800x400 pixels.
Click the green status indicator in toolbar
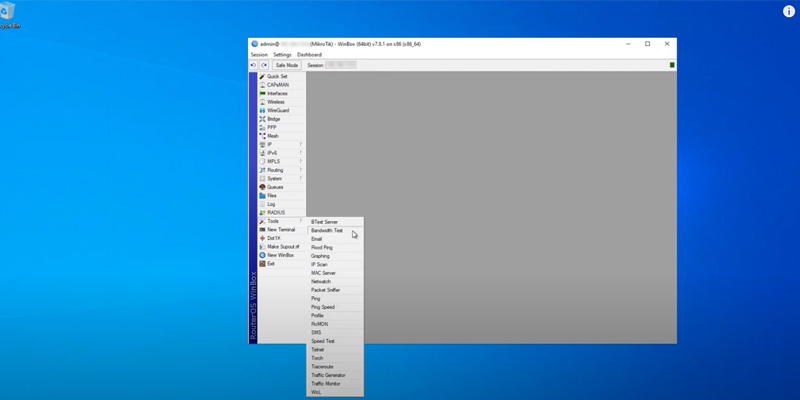pos(672,65)
